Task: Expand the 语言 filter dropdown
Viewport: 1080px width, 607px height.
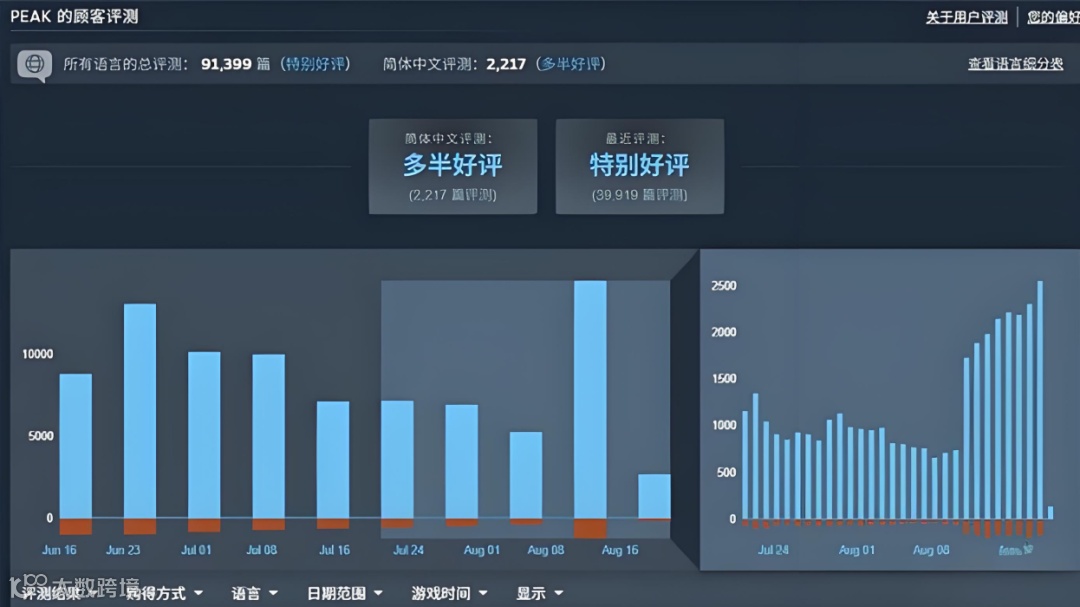Action: [x=254, y=593]
